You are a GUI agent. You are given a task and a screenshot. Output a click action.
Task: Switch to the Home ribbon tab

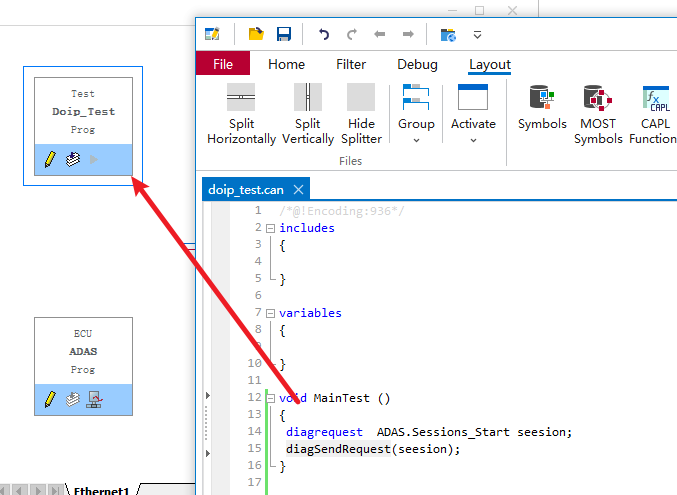286,64
